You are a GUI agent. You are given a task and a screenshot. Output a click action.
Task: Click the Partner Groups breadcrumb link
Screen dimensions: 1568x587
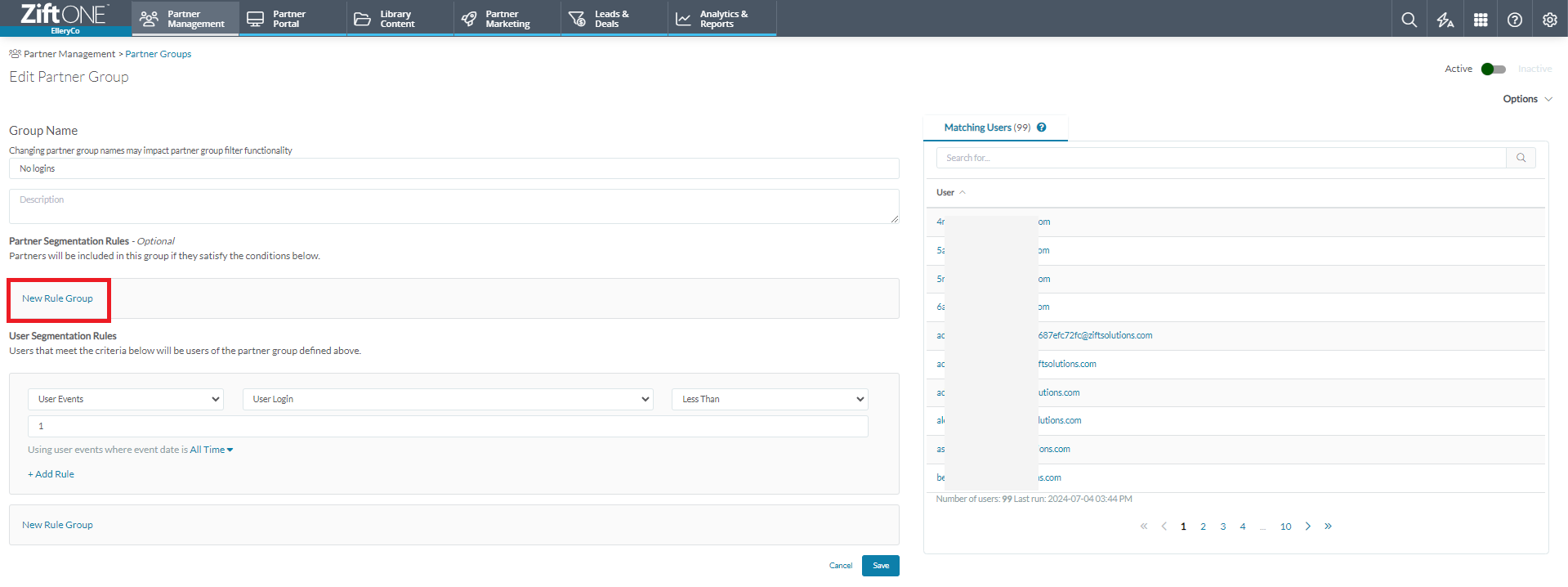pos(158,54)
